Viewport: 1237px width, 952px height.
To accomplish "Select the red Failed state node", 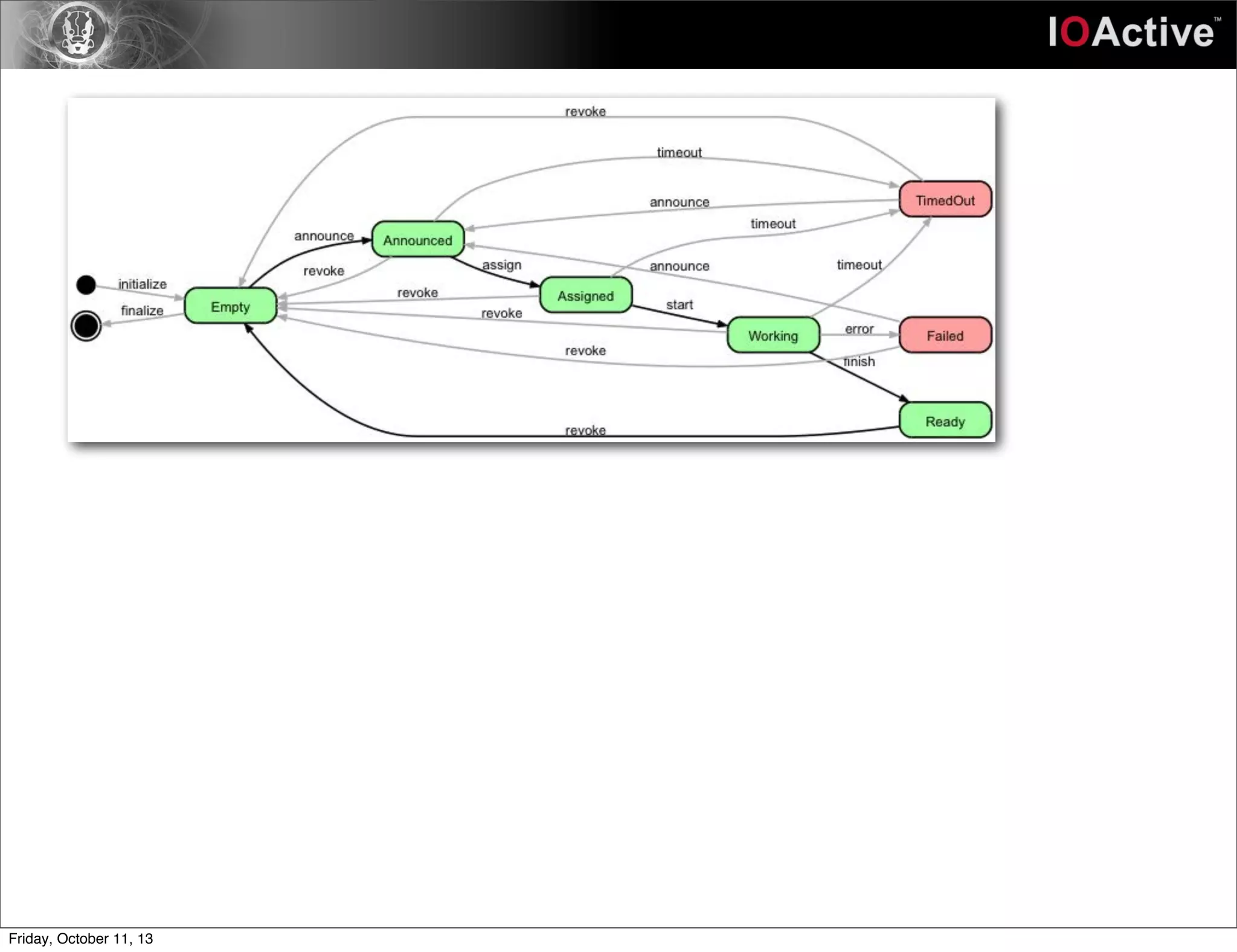I will pos(945,335).
